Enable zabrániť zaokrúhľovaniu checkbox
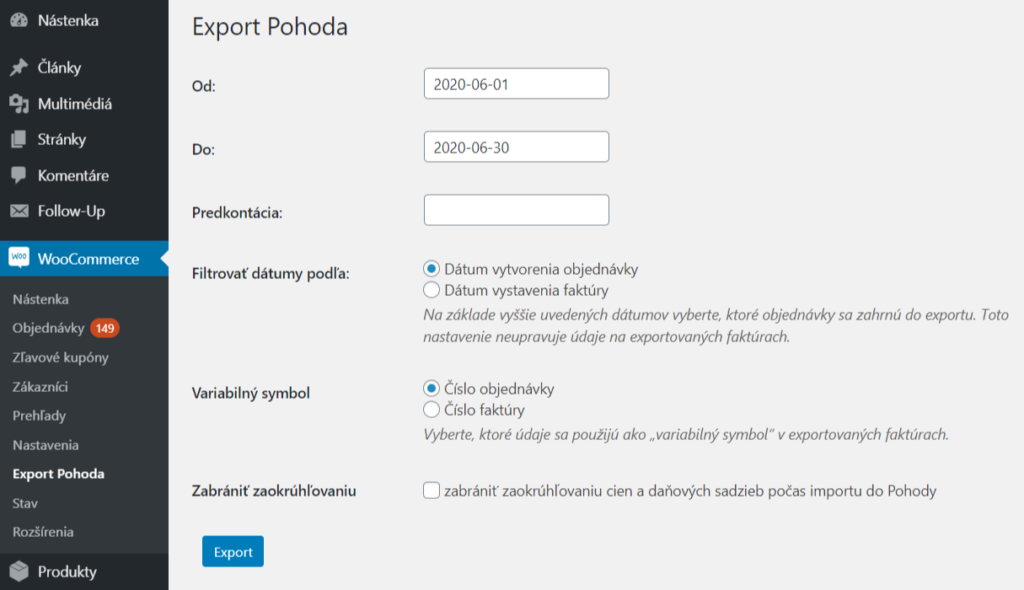This screenshot has height=590, width=1024. point(431,490)
